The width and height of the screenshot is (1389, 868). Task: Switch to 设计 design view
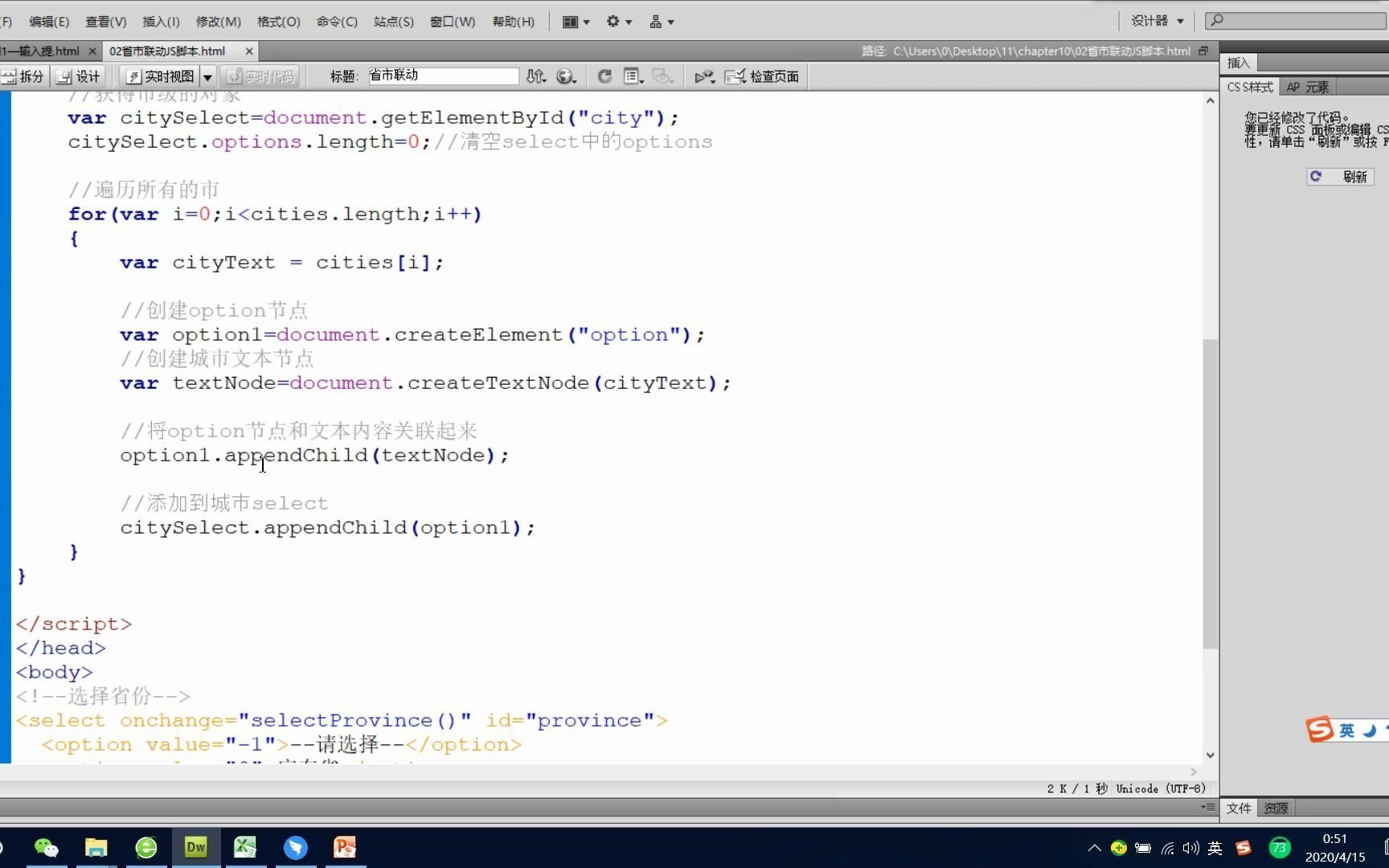click(79, 76)
